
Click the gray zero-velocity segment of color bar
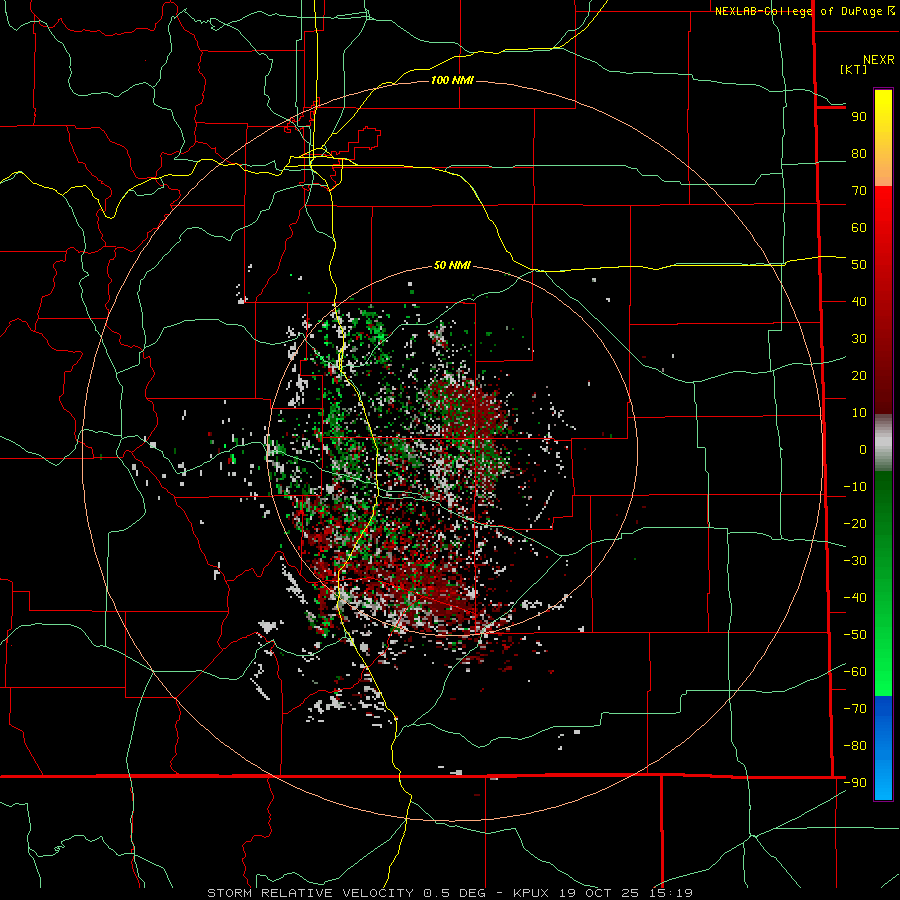coord(883,443)
